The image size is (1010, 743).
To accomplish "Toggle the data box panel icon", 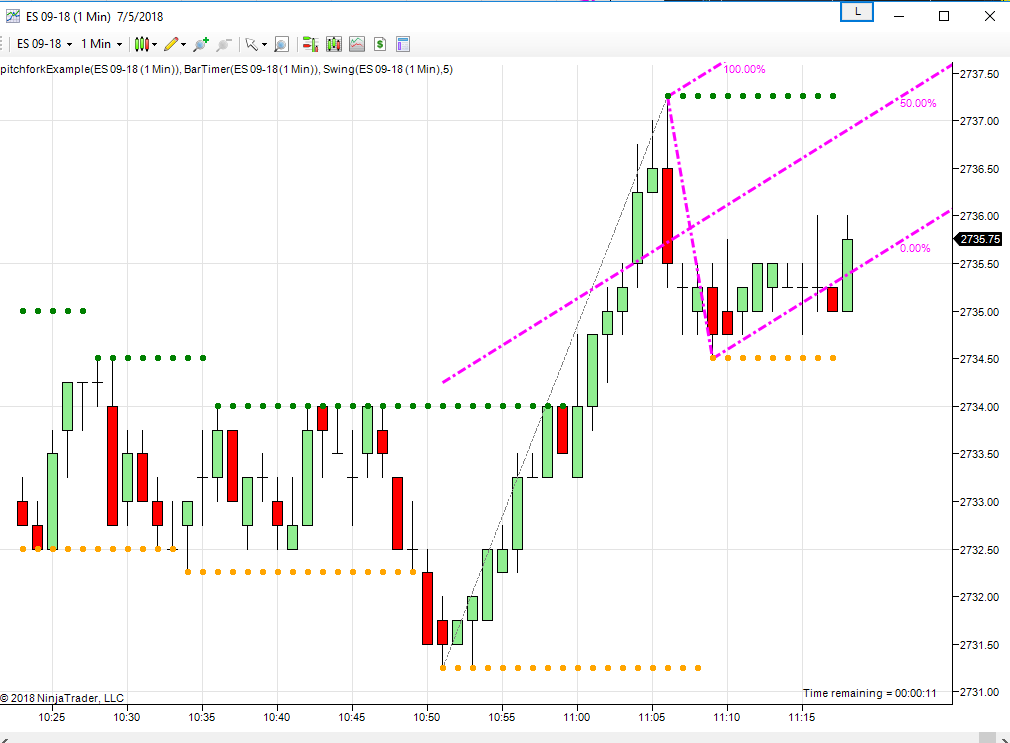I will click(403, 44).
